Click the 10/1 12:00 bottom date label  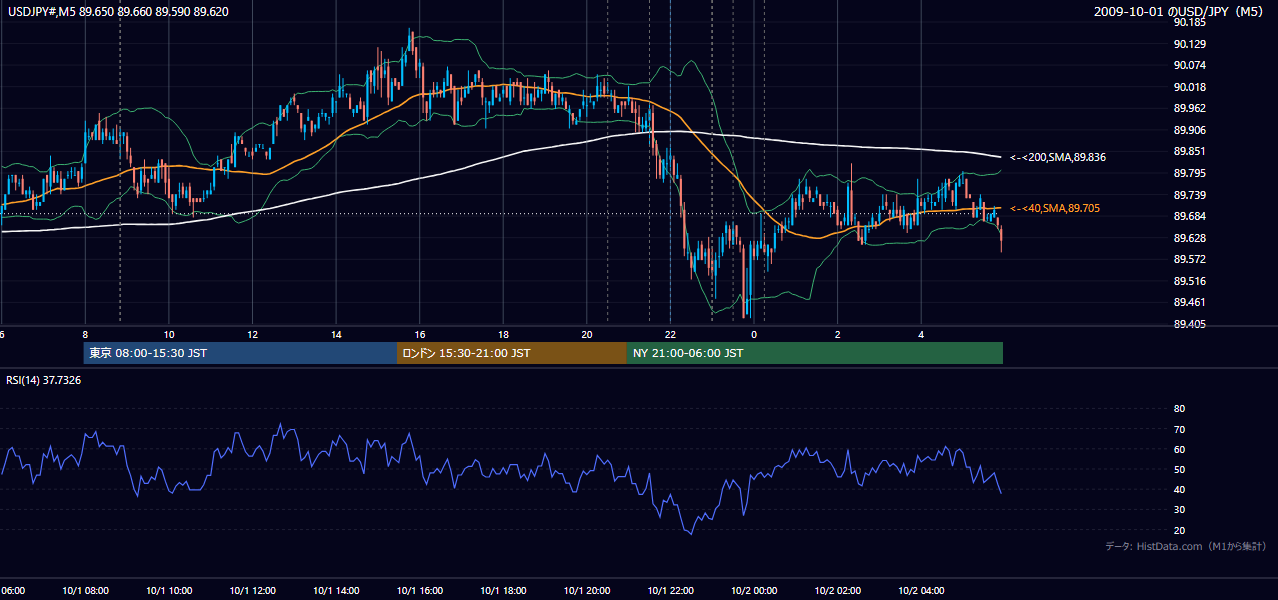pyautogui.click(x=253, y=591)
